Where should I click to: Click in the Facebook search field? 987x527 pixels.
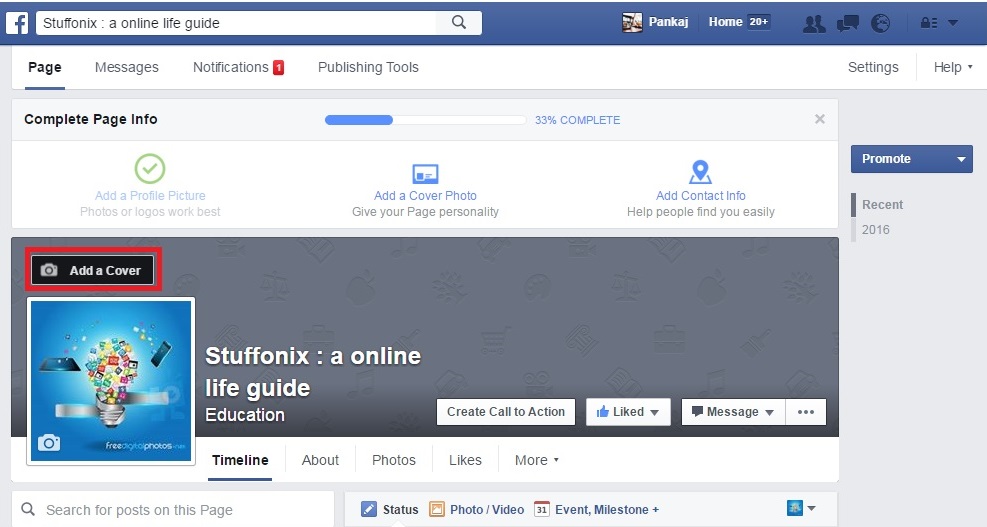238,23
